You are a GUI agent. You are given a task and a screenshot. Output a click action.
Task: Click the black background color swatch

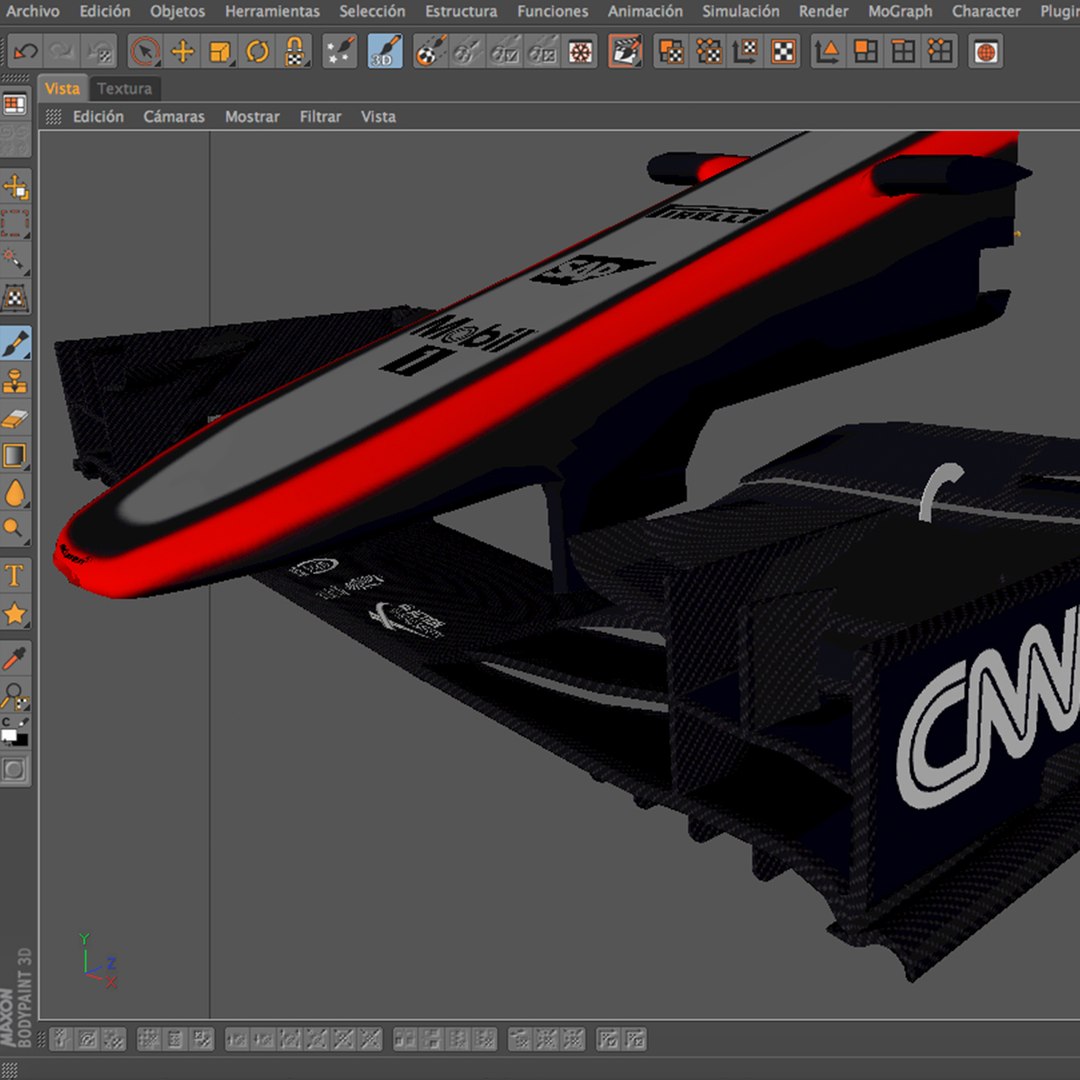(21, 741)
